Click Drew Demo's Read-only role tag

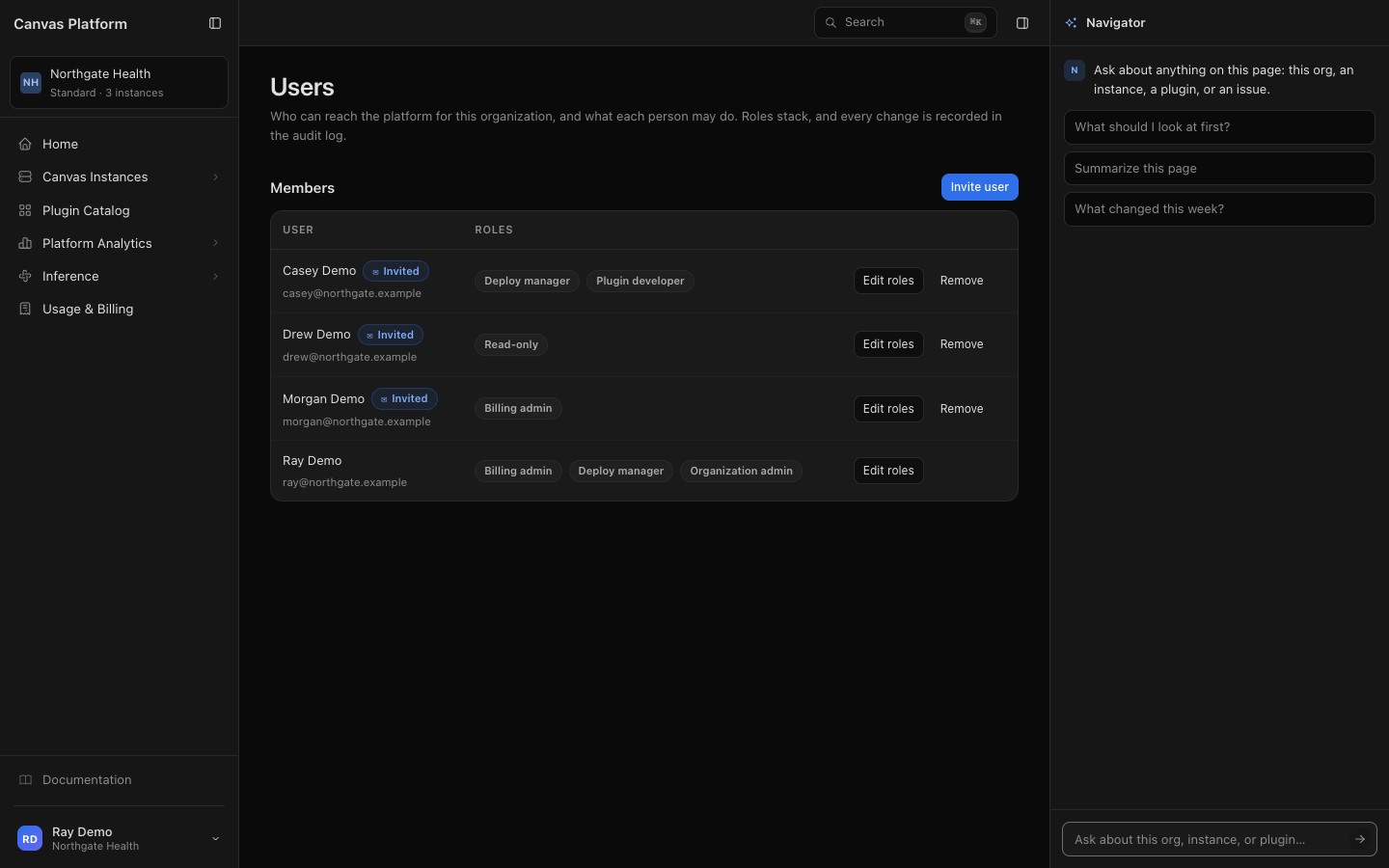point(511,344)
